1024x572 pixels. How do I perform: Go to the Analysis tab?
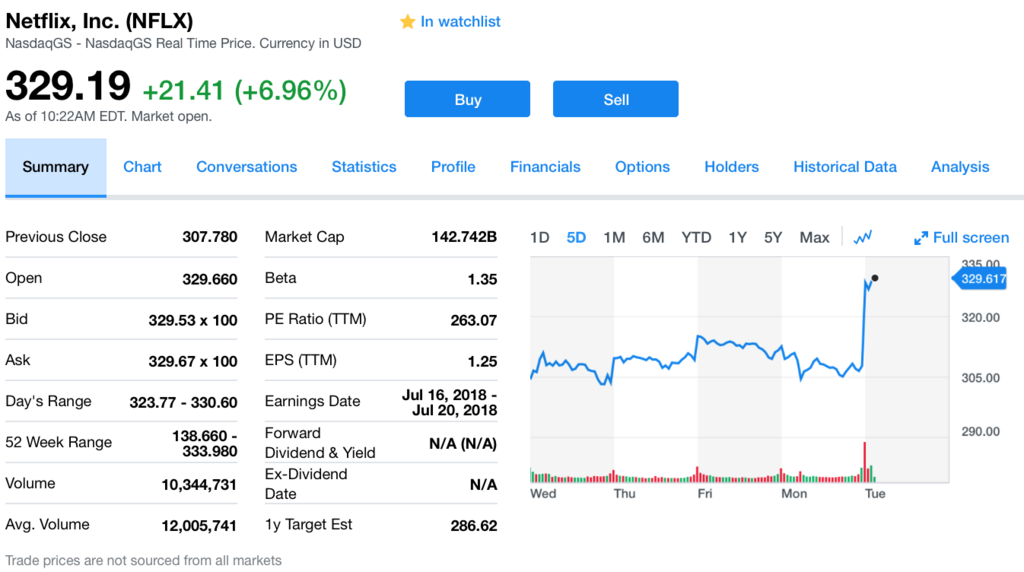click(960, 167)
